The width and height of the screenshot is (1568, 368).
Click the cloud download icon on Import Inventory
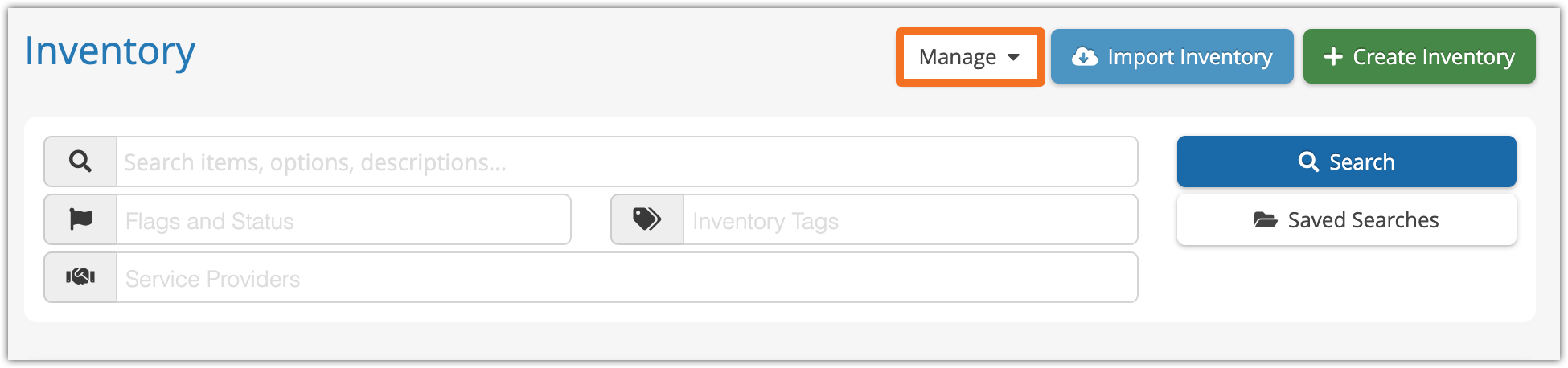(x=1085, y=56)
